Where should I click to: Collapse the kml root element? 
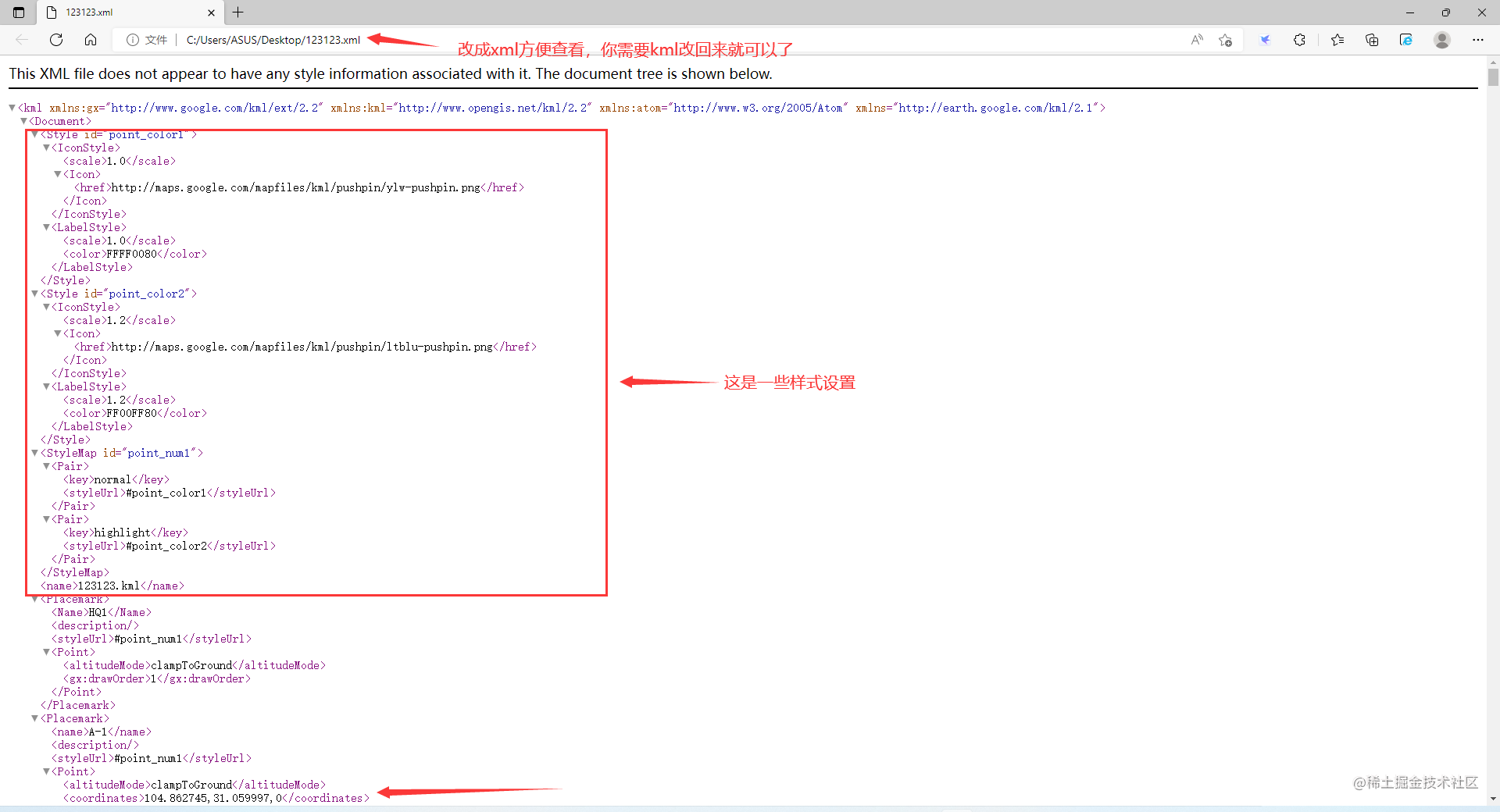coord(12,108)
